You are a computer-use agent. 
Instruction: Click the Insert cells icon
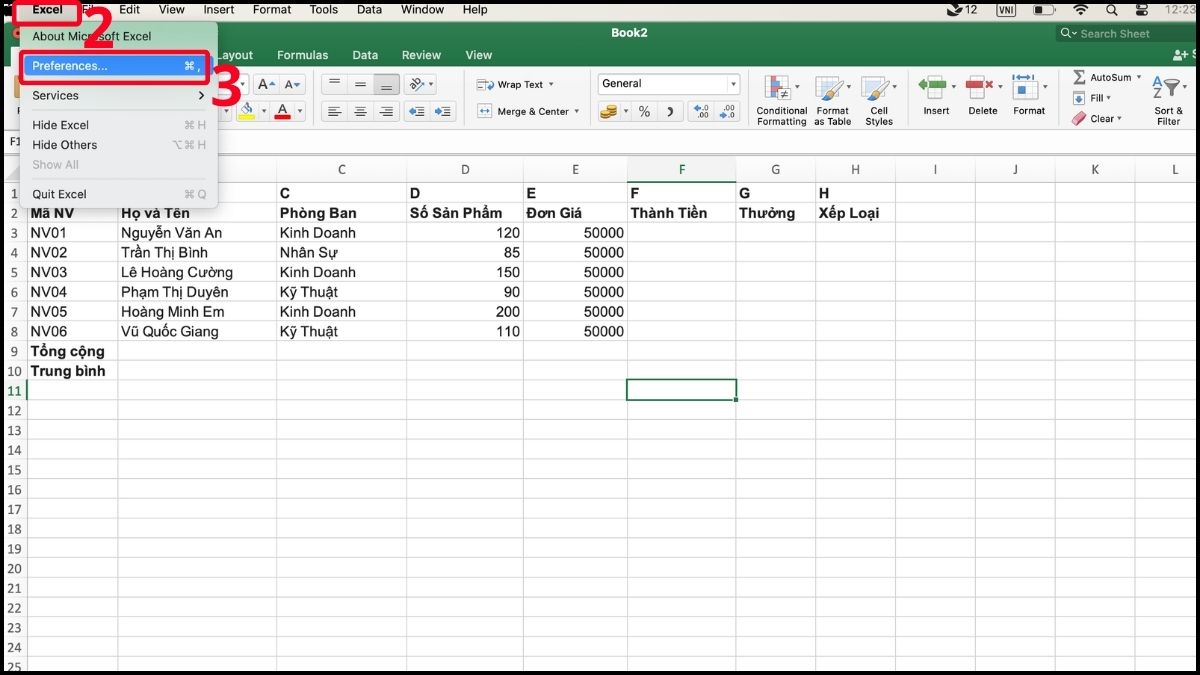coord(932,87)
